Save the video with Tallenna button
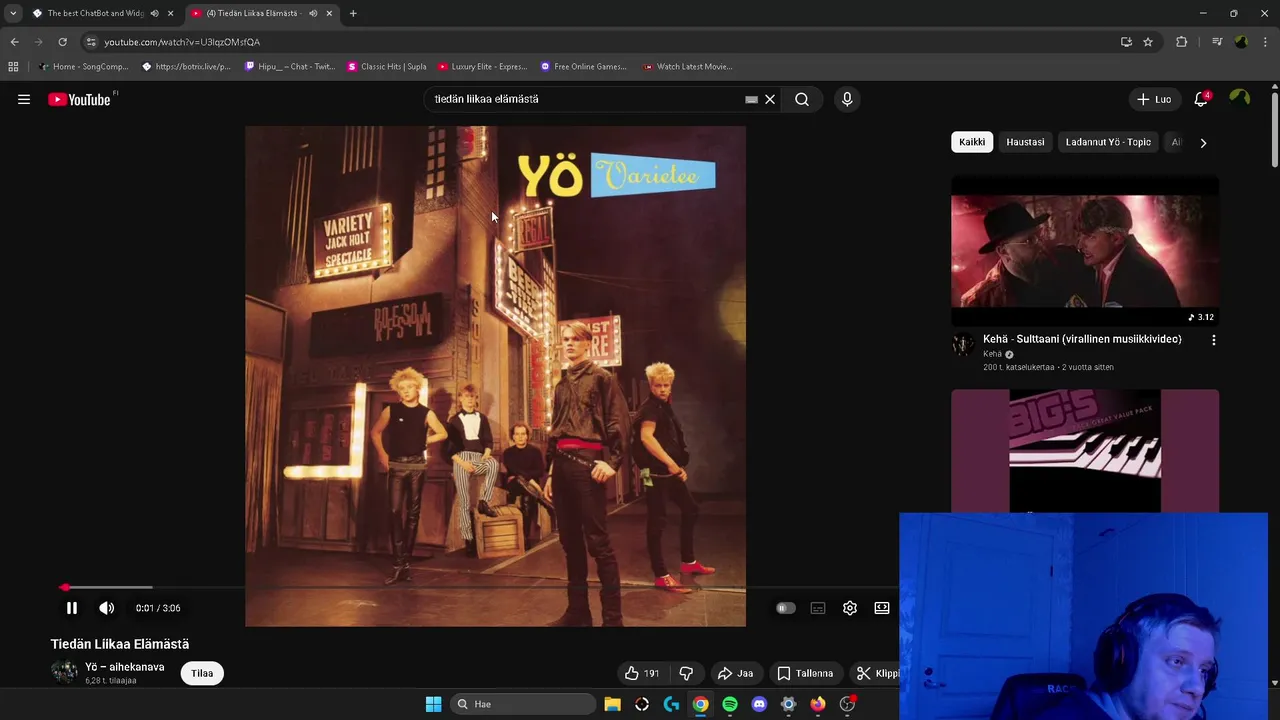Viewport: 1280px width, 720px height. point(806,673)
